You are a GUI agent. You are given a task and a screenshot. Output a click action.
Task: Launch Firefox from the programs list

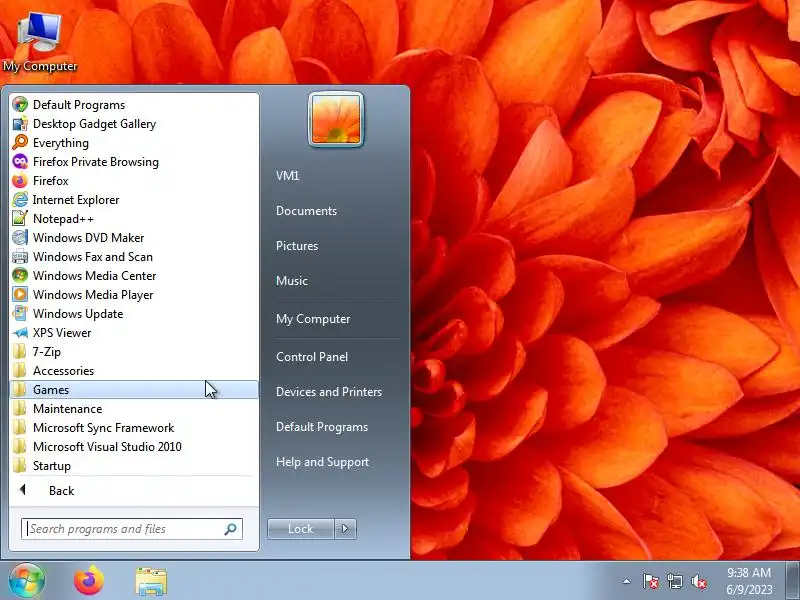134,181
